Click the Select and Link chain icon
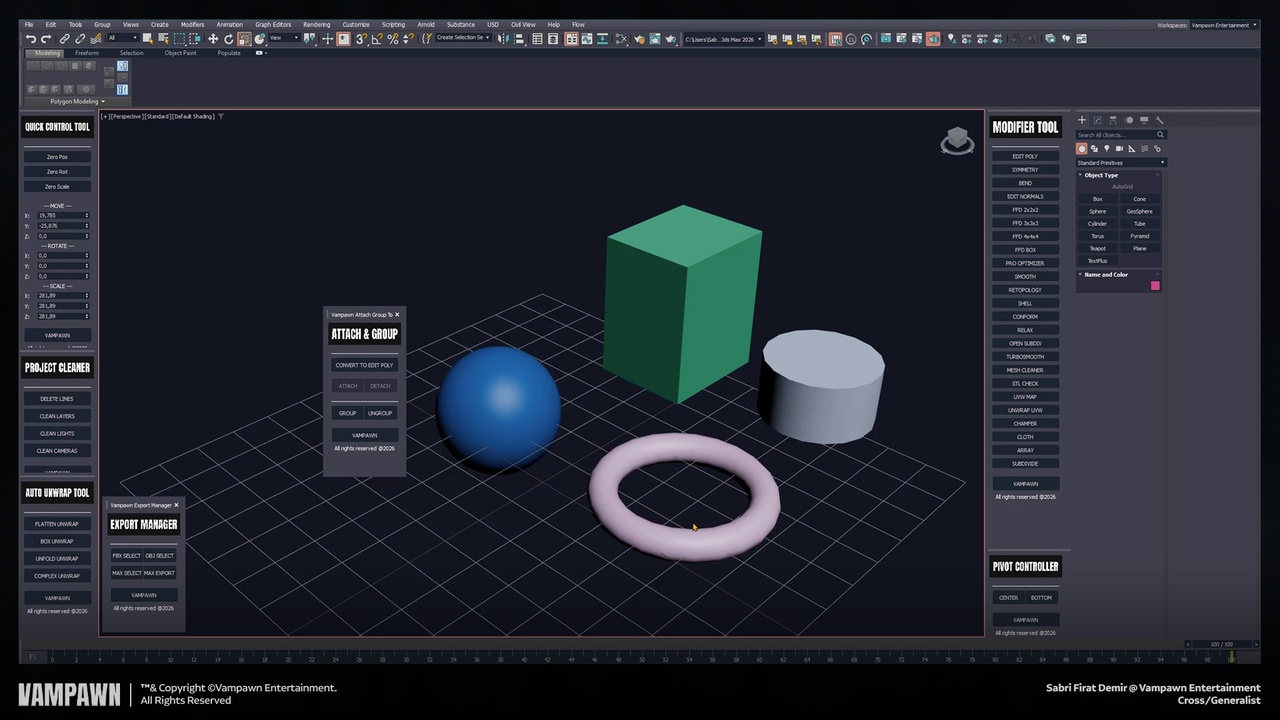The image size is (1280, 720). pyautogui.click(x=64, y=38)
